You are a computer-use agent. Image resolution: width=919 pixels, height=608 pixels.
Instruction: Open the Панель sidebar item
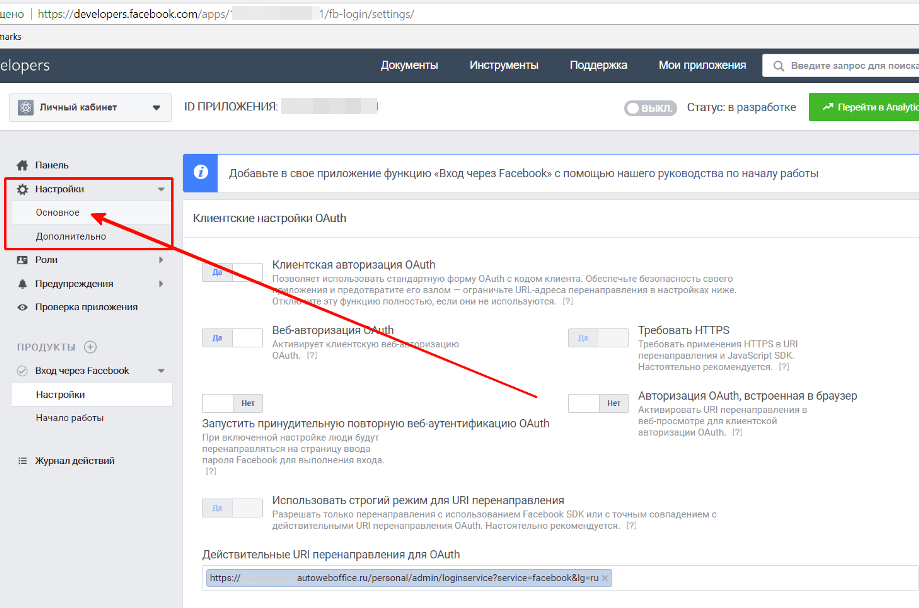[52, 165]
